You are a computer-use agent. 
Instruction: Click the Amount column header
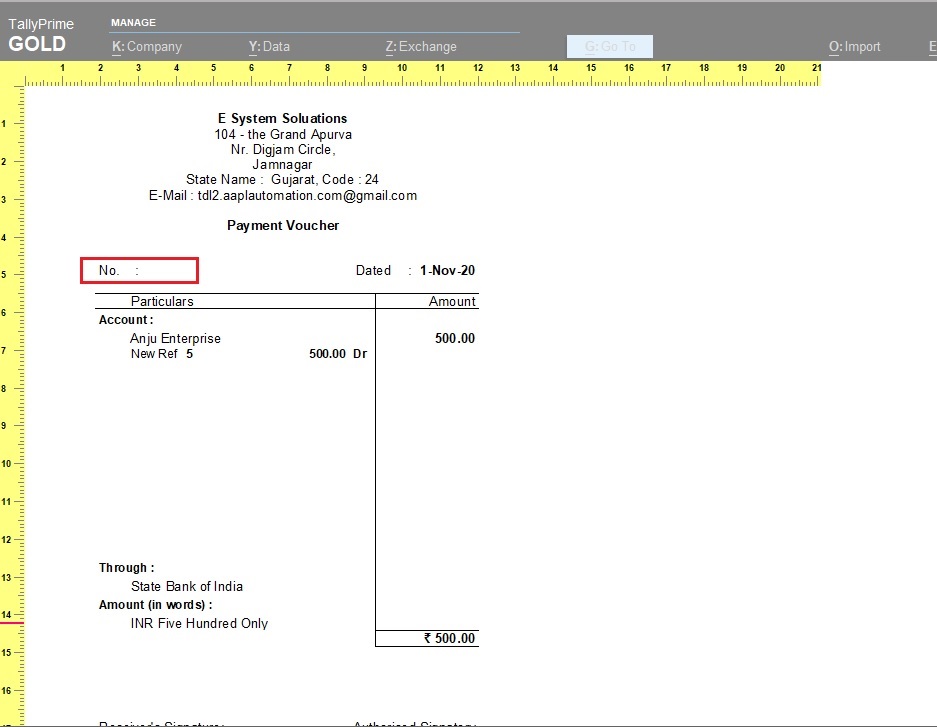click(452, 301)
